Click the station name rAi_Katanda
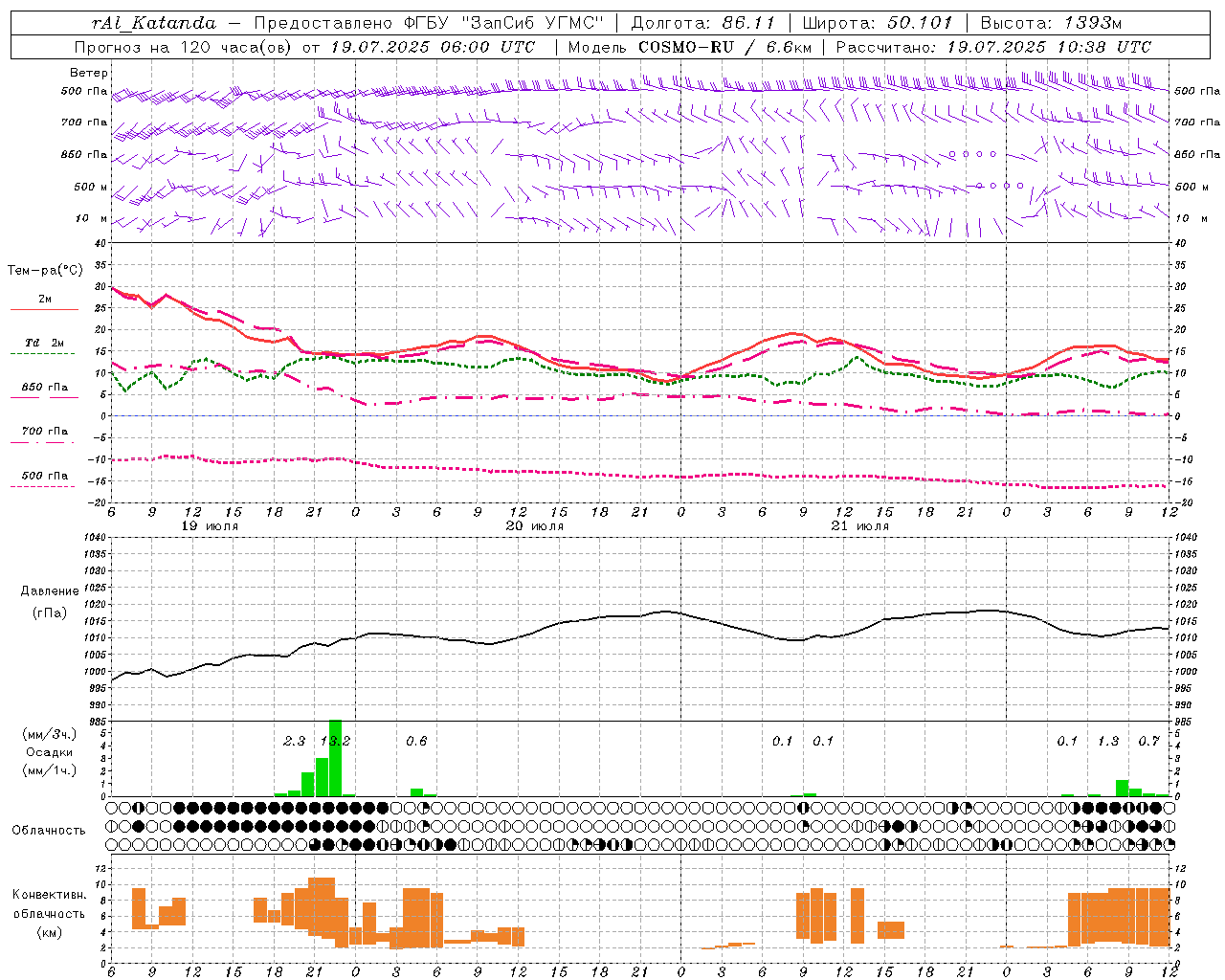Viewport: 1225px width, 980px height. click(154, 22)
